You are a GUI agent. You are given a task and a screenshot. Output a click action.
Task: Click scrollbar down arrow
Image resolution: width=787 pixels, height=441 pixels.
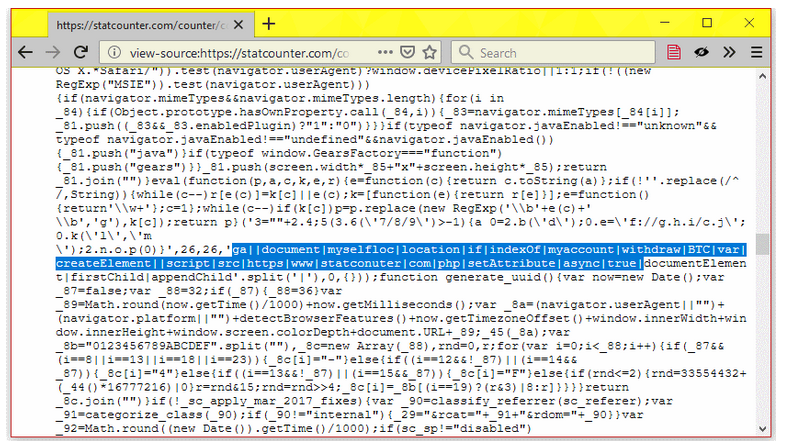[x=762, y=429]
